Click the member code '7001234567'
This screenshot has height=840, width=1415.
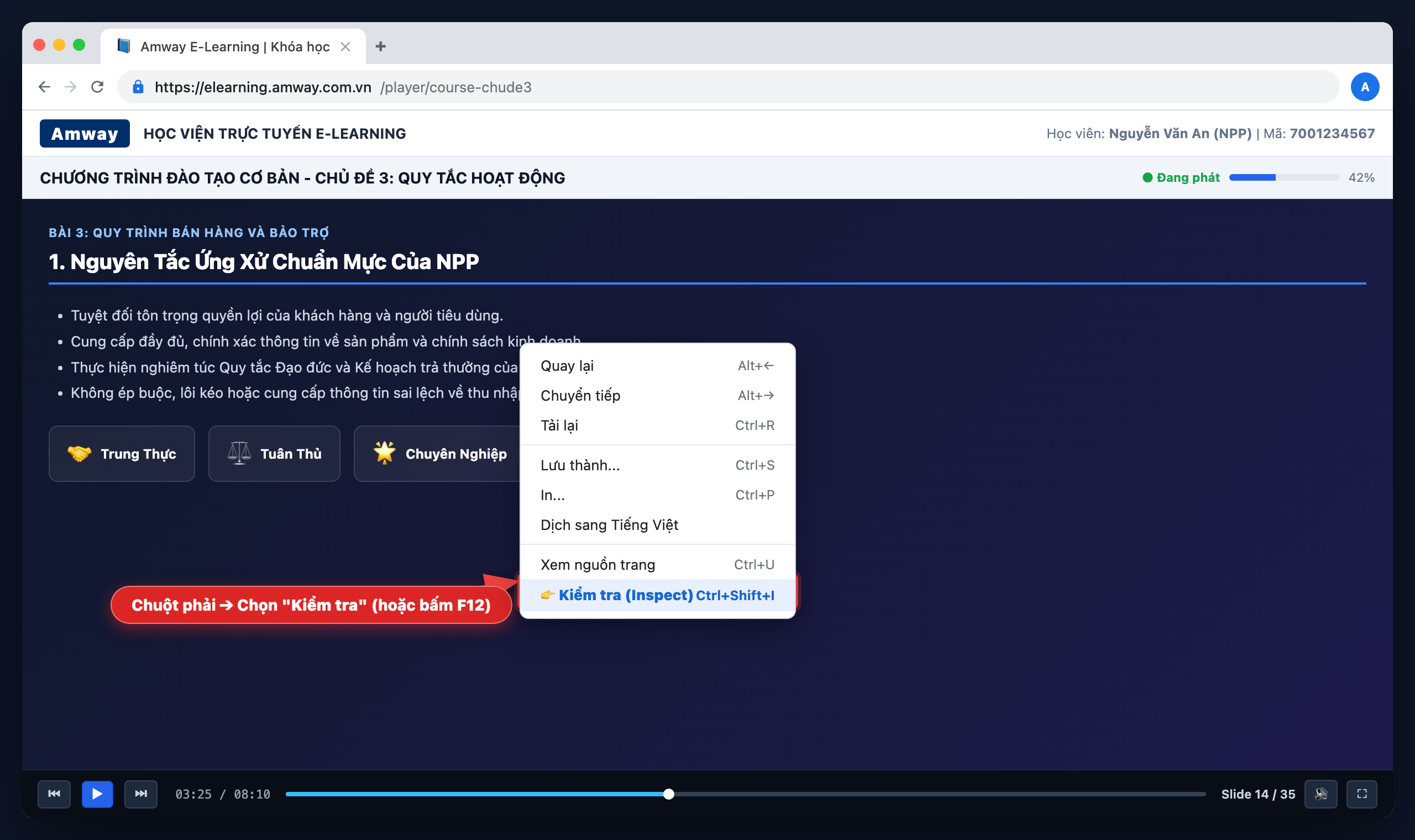click(x=1332, y=134)
